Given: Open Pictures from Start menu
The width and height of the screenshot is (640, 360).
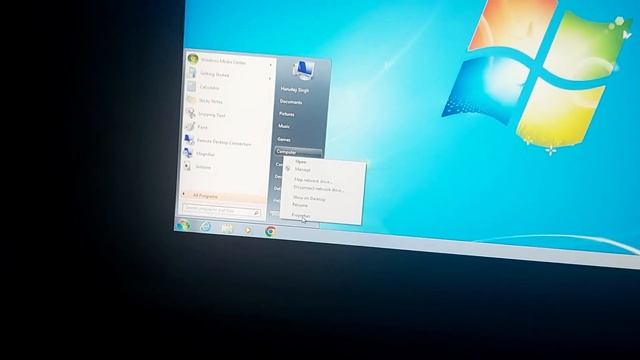Looking at the screenshot, I should coord(287,114).
